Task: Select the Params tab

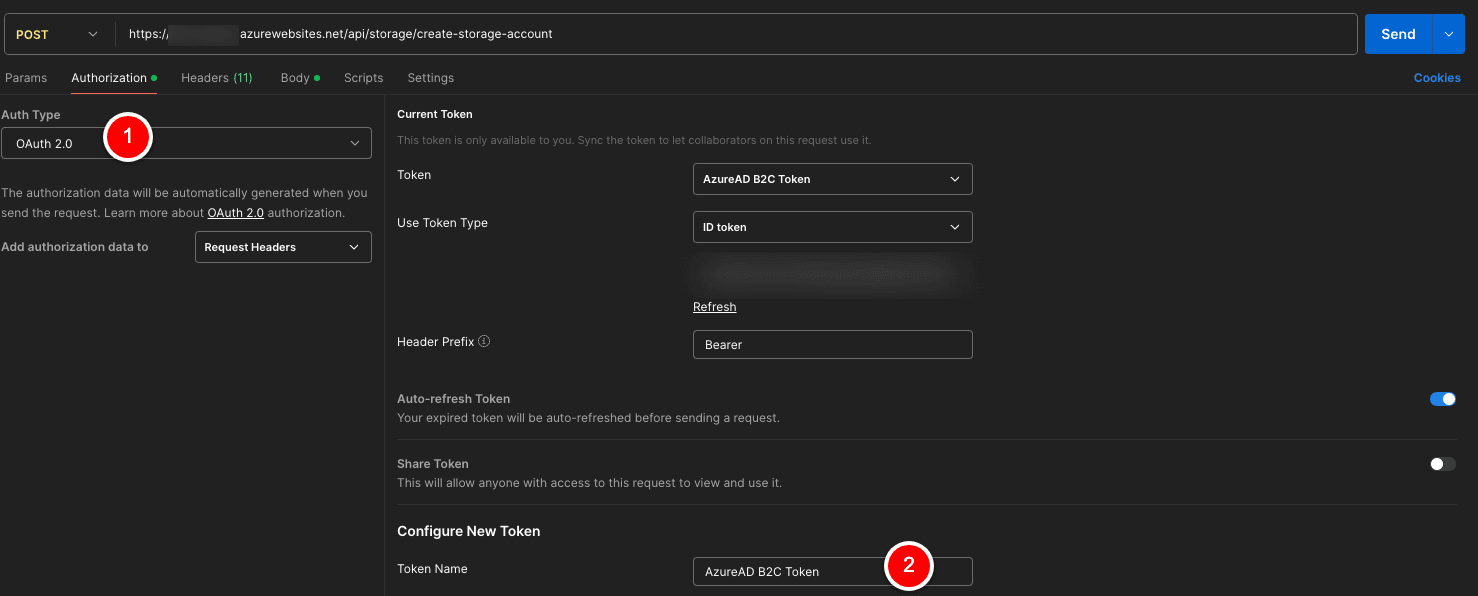Action: pyautogui.click(x=26, y=77)
